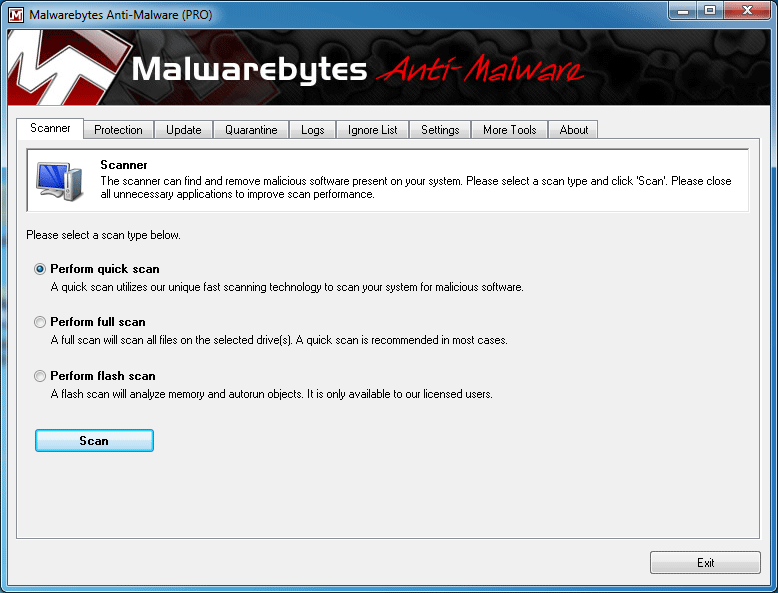The width and height of the screenshot is (778, 593).
Task: Maximize the Malwarebytes window
Action: pyautogui.click(x=710, y=10)
